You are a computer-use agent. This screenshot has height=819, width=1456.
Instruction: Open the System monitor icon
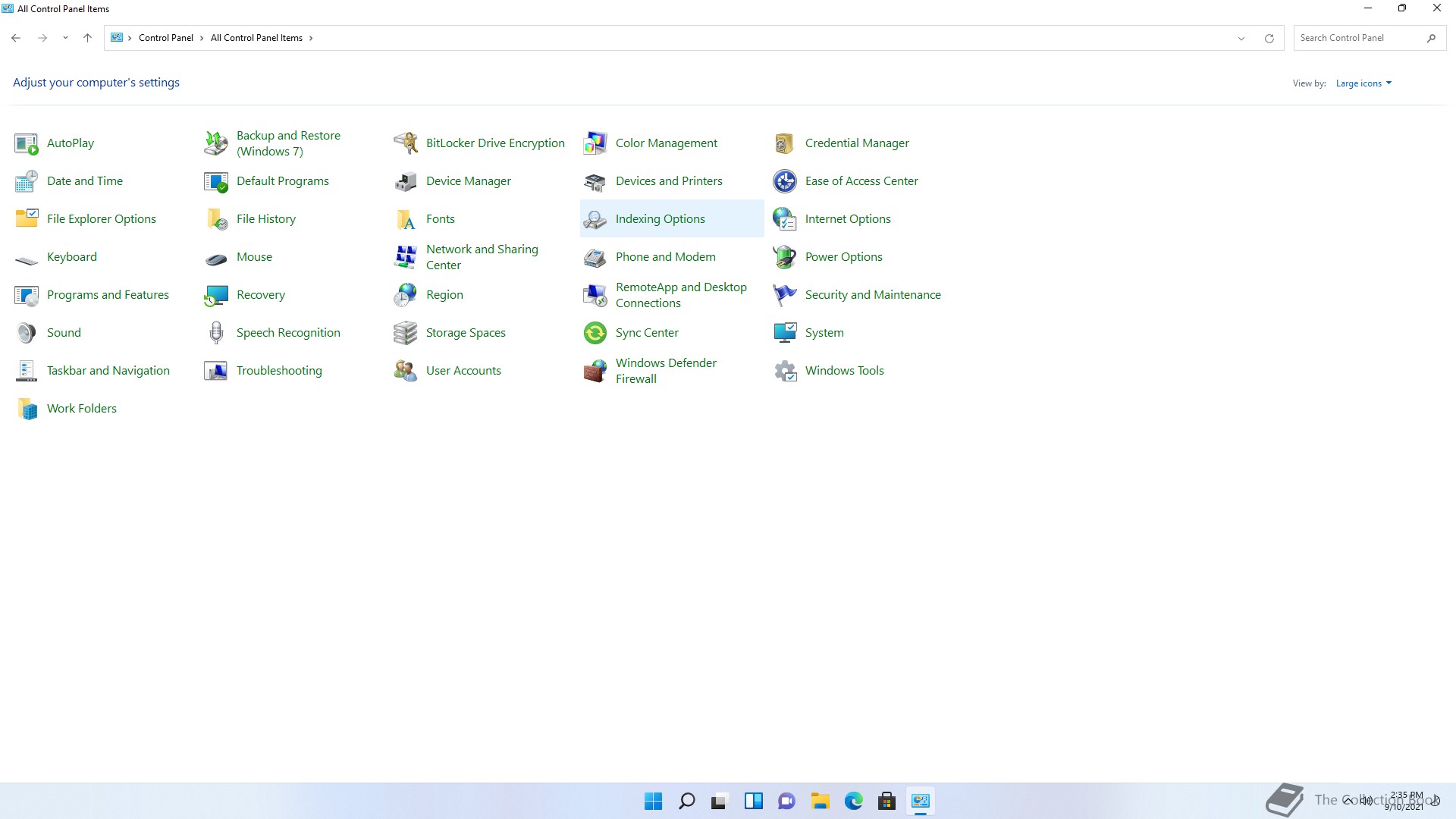click(x=785, y=333)
